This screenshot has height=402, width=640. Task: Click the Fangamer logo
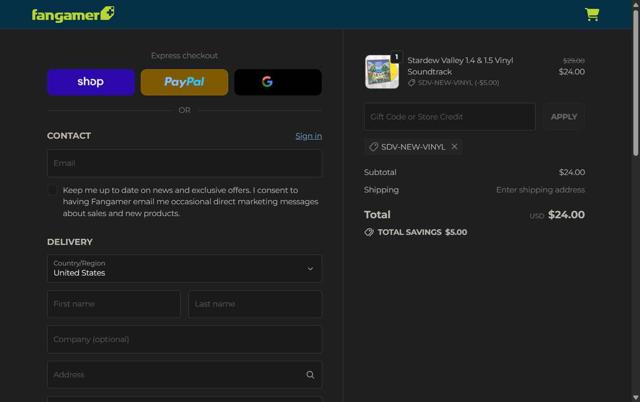tap(73, 14)
